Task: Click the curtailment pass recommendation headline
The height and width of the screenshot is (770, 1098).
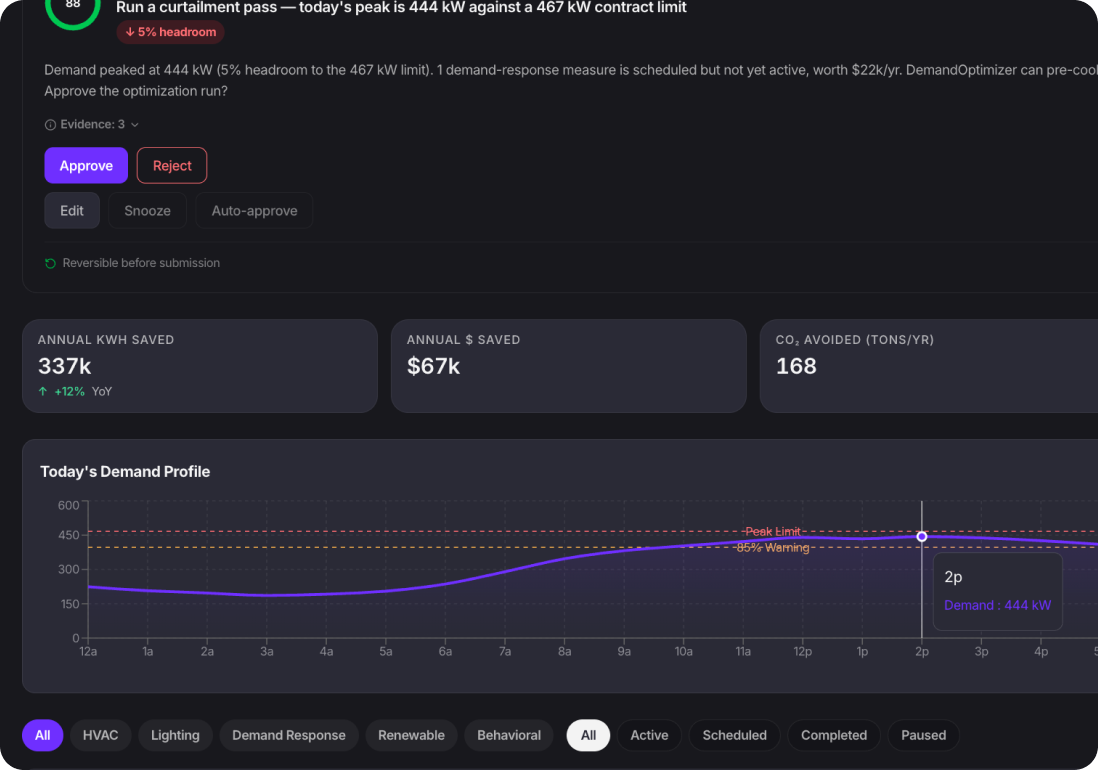Action: tap(401, 8)
